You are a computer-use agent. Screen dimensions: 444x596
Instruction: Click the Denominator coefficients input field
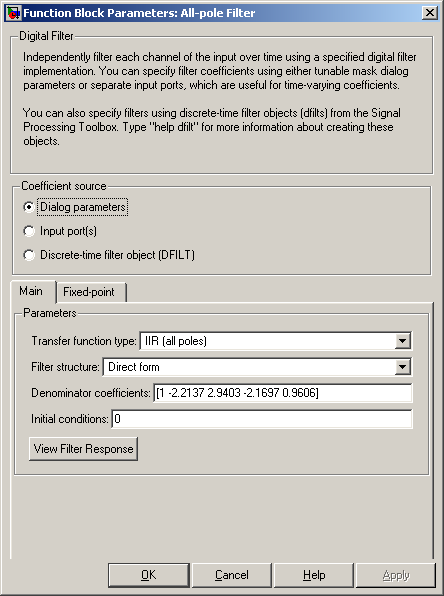coord(283,393)
